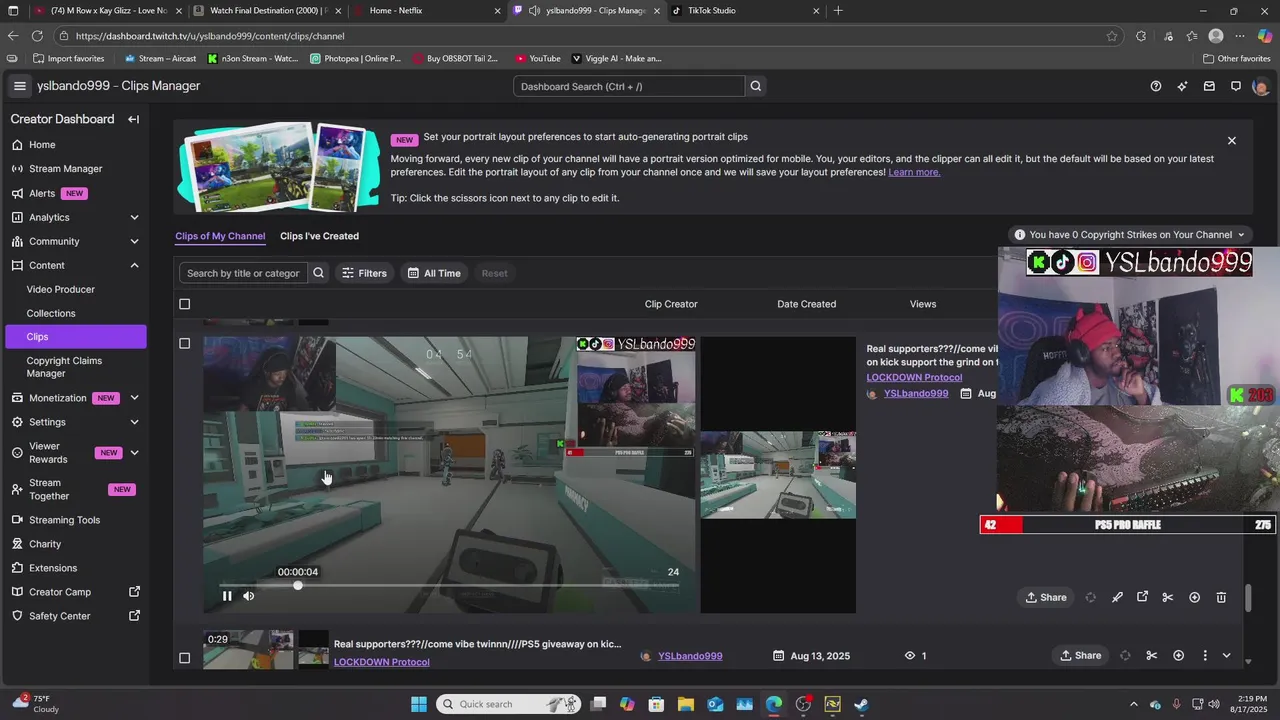Viewport: 1280px width, 720px height.
Task: Click the circle-plus icon on expanded clip
Action: coord(1194,597)
